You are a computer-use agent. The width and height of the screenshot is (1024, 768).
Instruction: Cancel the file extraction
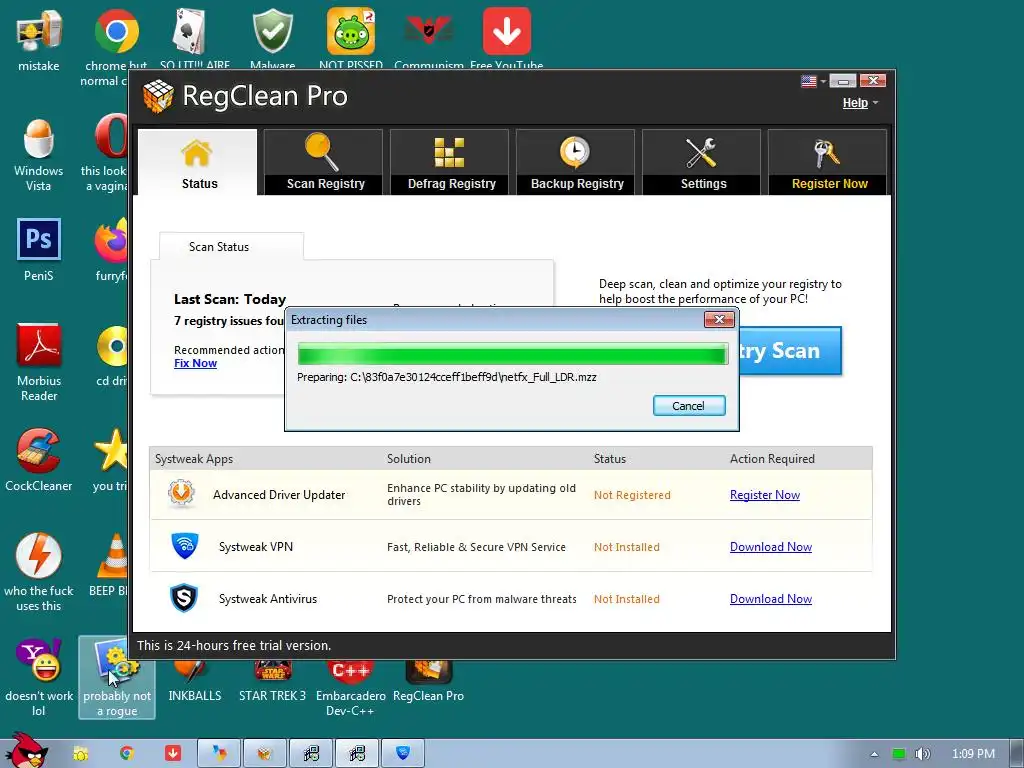tap(689, 406)
